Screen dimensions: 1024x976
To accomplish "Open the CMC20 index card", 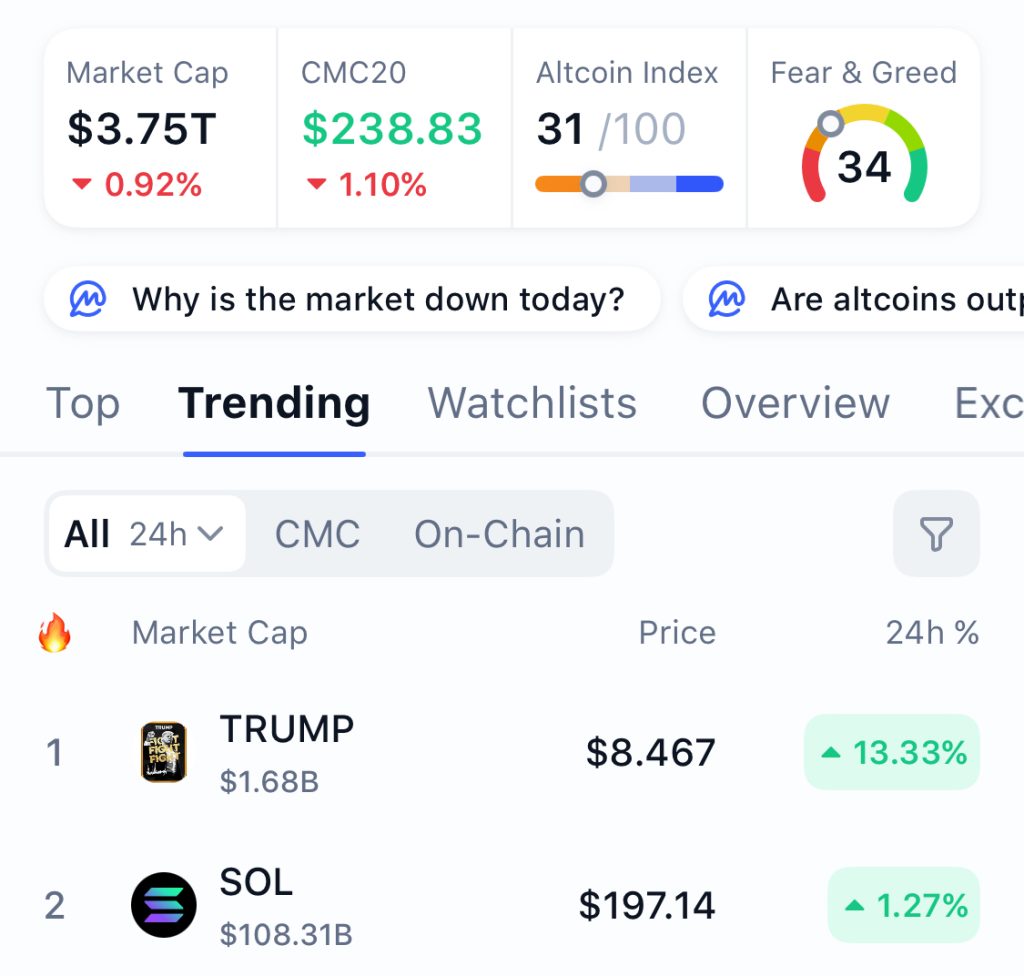I will pyautogui.click(x=393, y=128).
